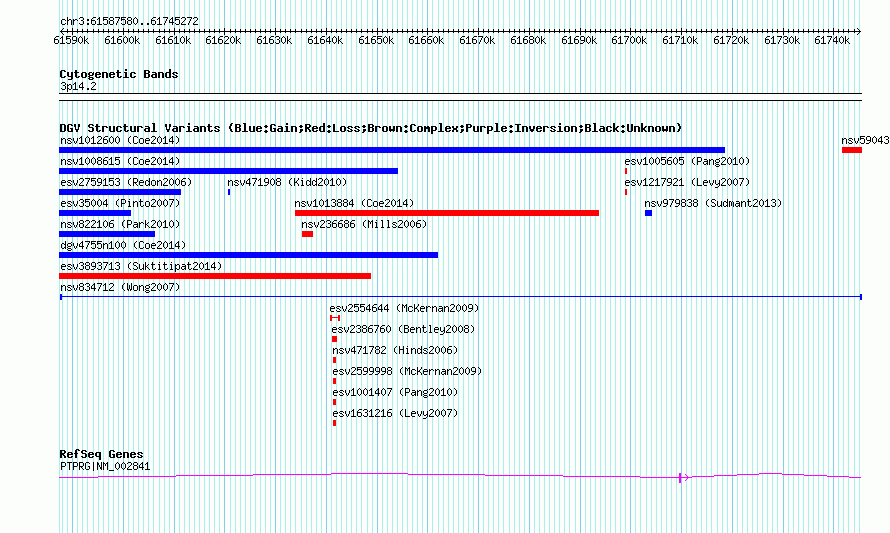890x533 pixels.
Task: Open nsv471782 (Hinds2006) variant label
Action: pyautogui.click(x=395, y=350)
